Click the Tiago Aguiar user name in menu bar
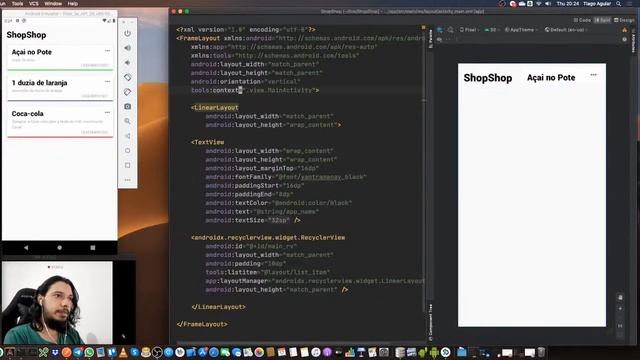This screenshot has height=360, width=640. pyautogui.click(x=597, y=4)
